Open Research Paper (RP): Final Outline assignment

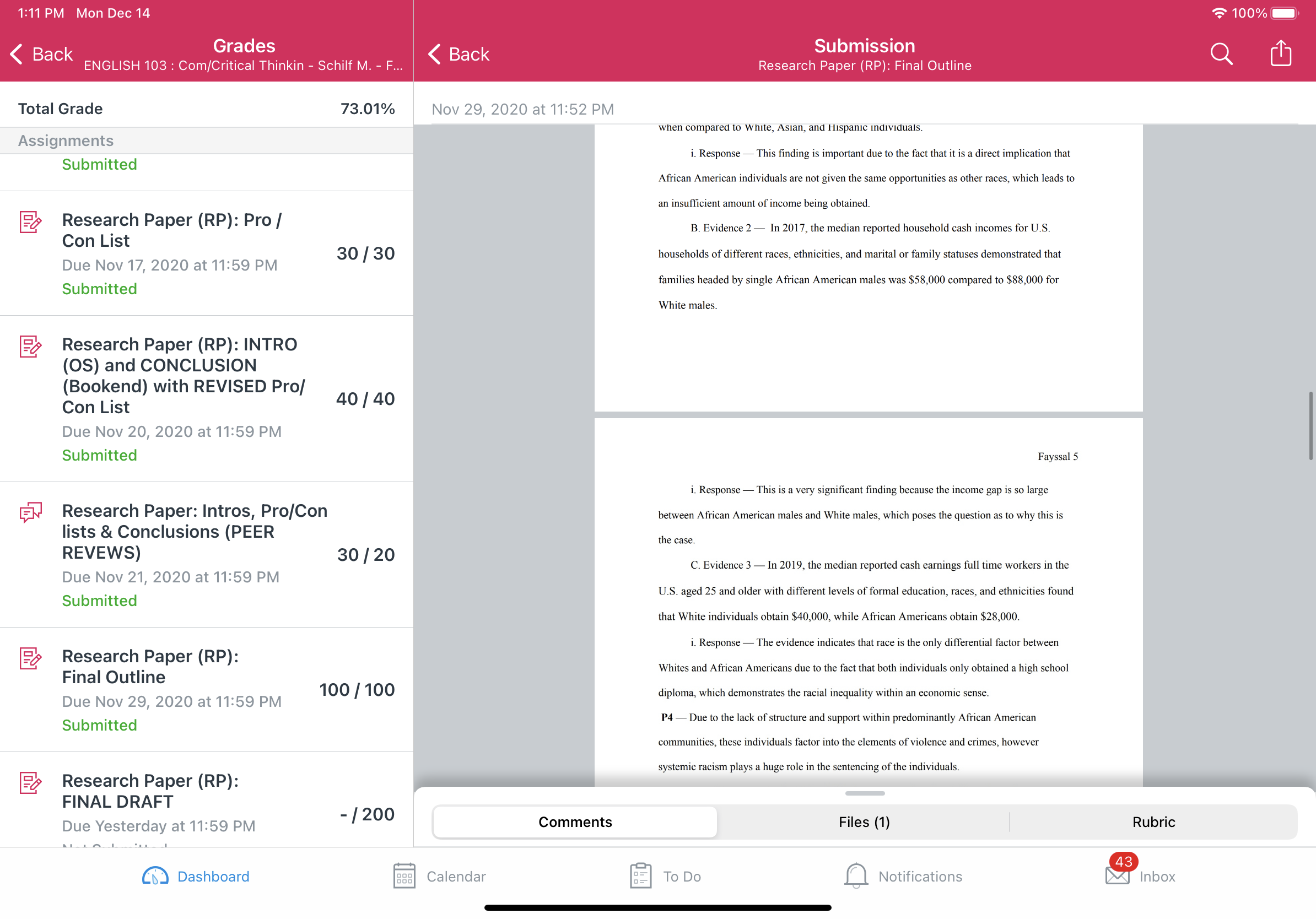[206, 689]
